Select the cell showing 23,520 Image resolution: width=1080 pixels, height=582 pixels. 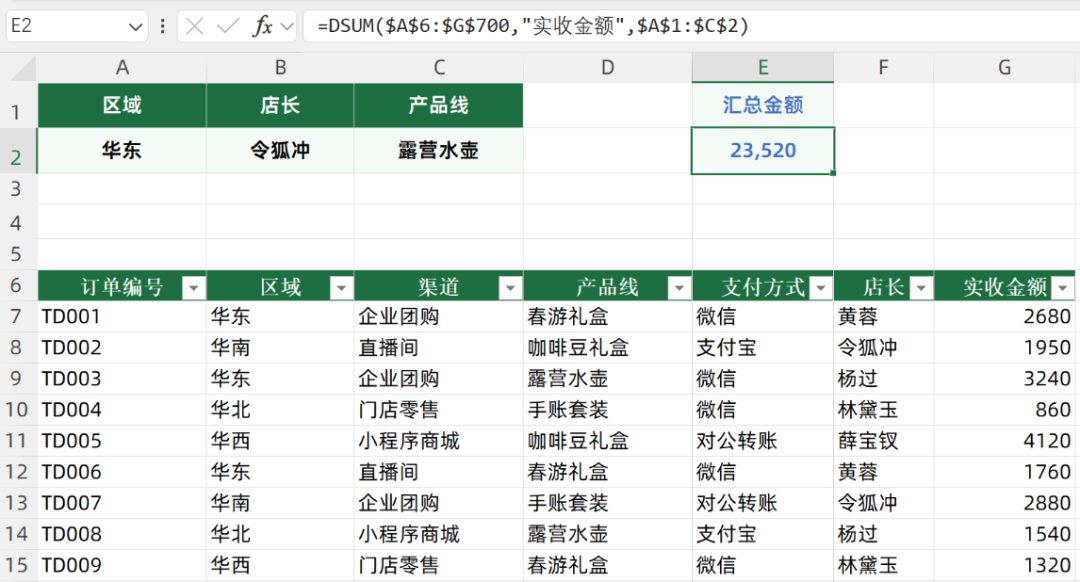tap(763, 151)
